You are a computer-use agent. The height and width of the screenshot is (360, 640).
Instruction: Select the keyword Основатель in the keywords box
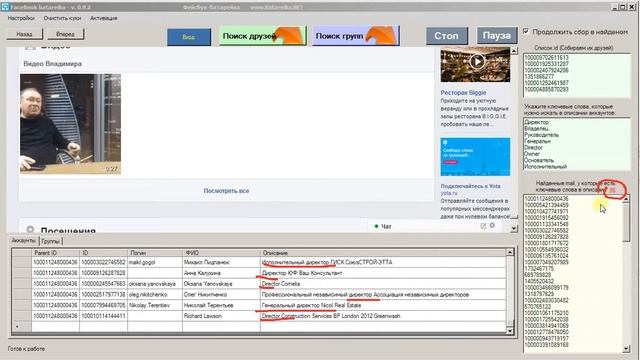pyautogui.click(x=539, y=160)
